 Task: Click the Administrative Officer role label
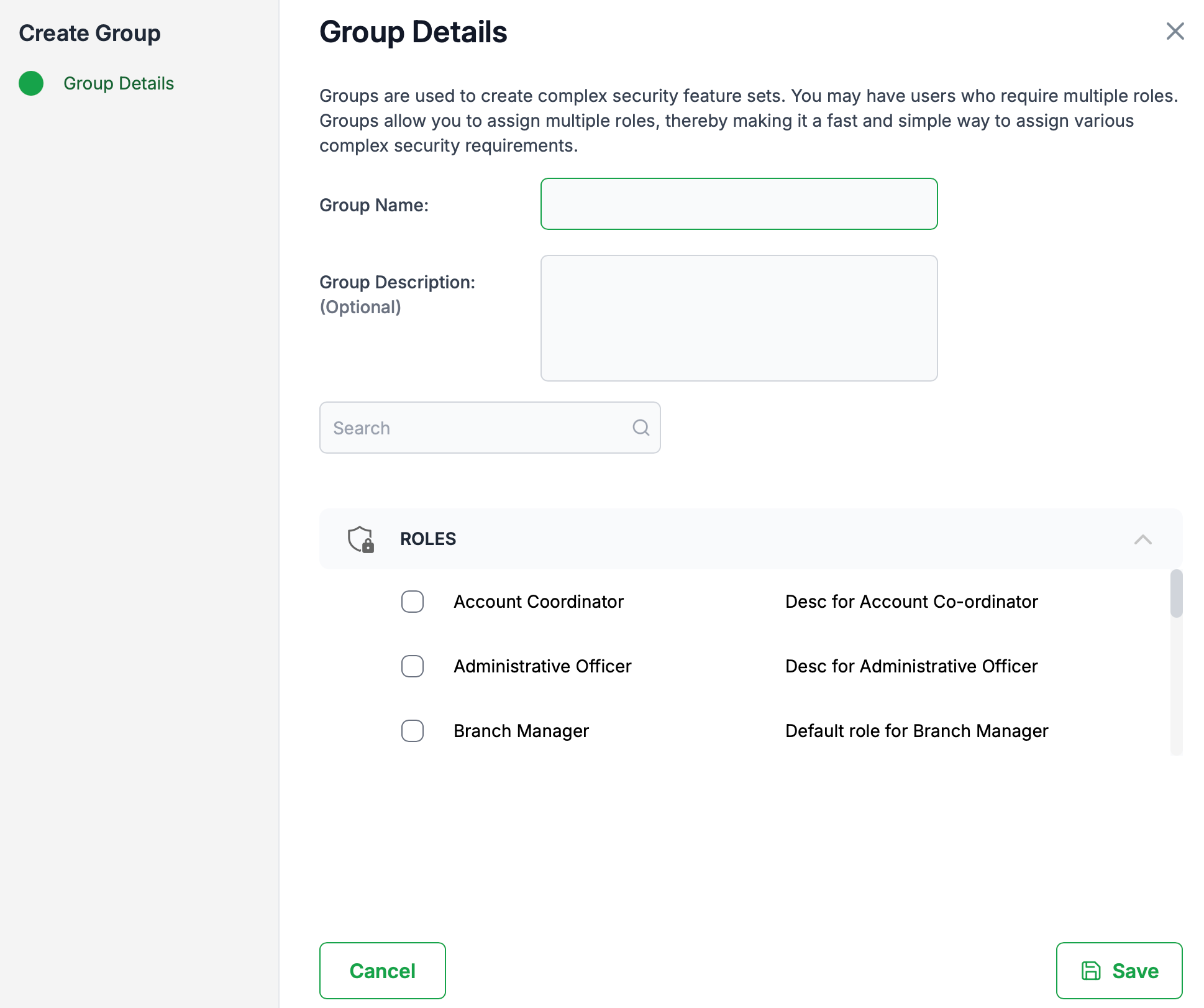click(x=542, y=666)
